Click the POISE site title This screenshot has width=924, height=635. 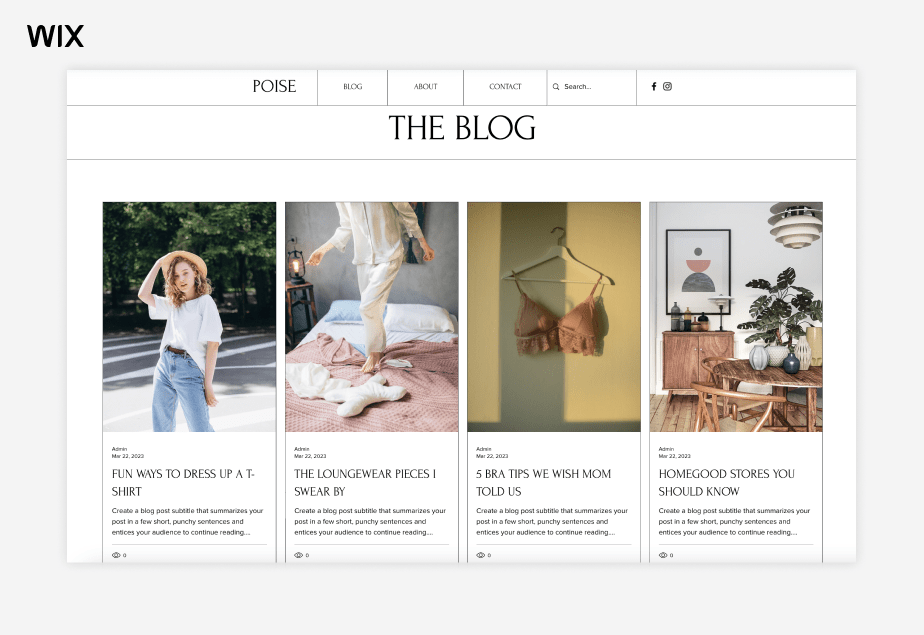point(275,87)
